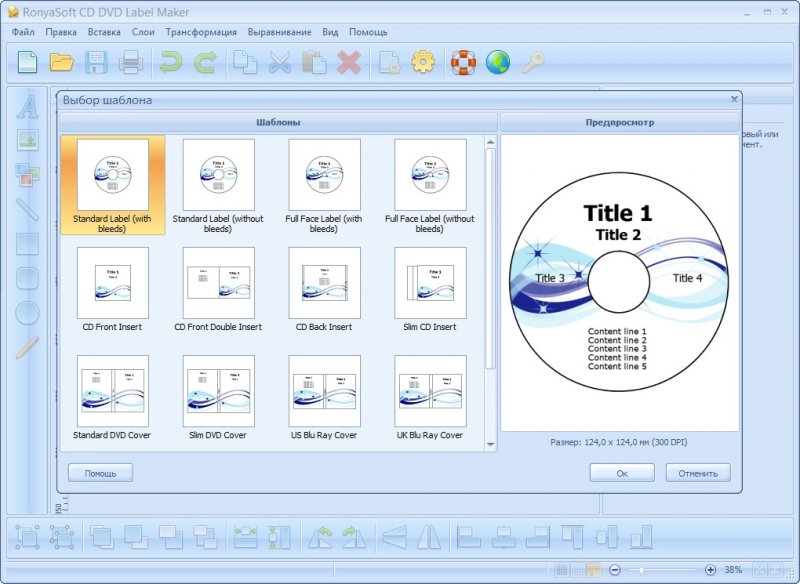
Task: Open the Слои menu
Action: point(143,32)
